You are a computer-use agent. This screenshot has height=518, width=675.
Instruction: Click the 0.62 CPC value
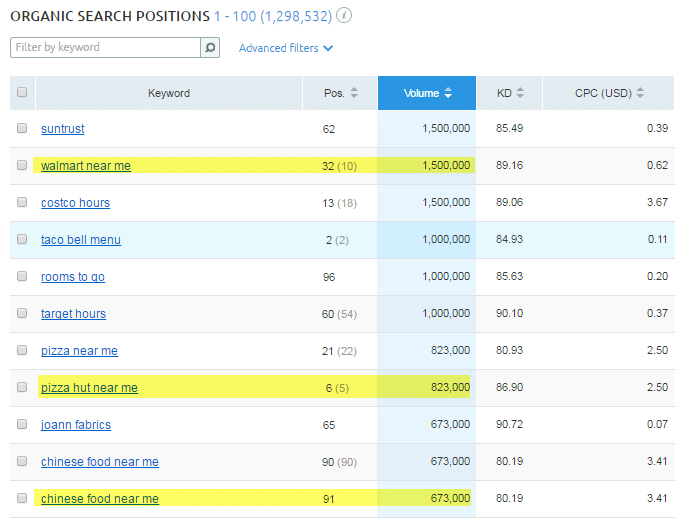tap(657, 165)
